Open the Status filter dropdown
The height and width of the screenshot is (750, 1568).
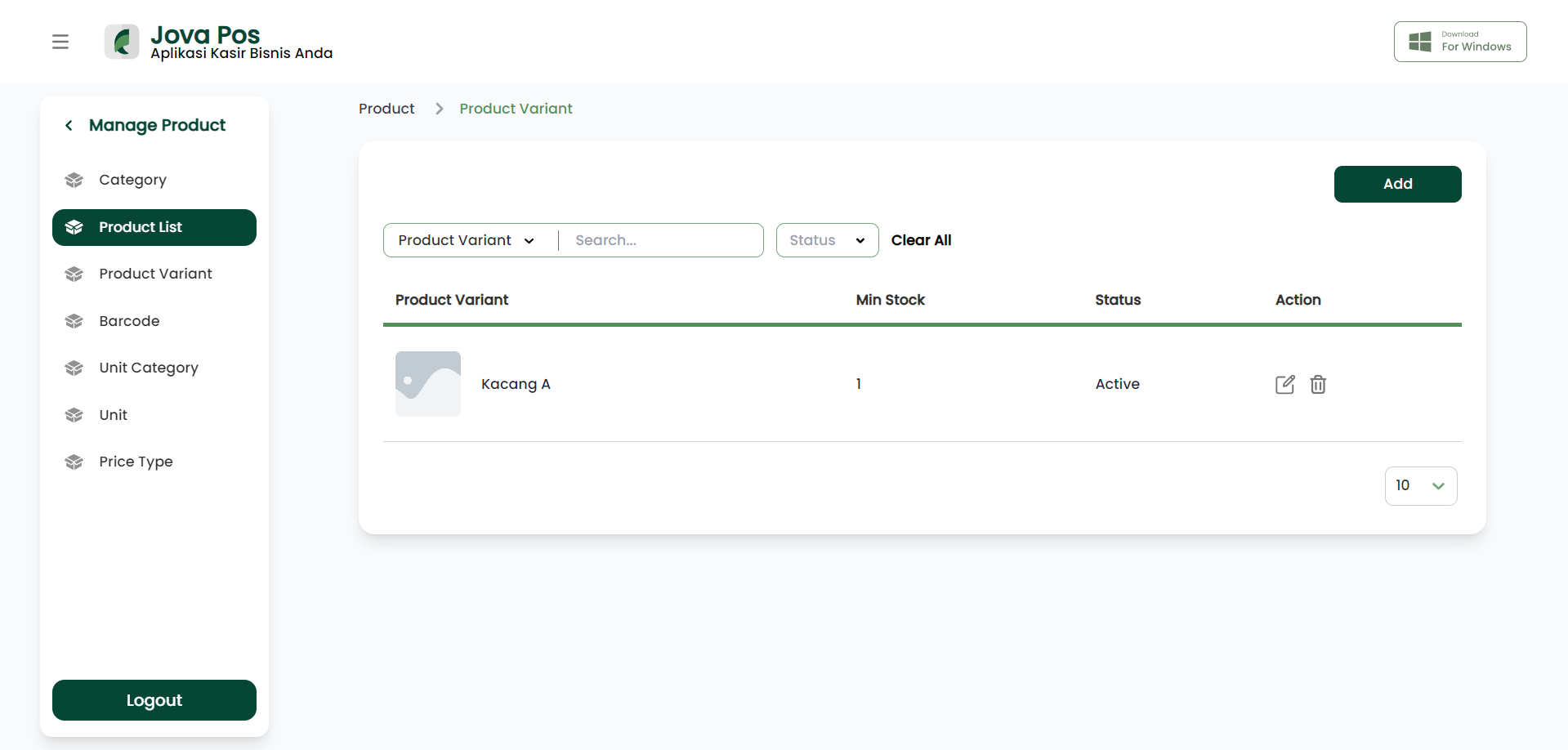(x=827, y=240)
